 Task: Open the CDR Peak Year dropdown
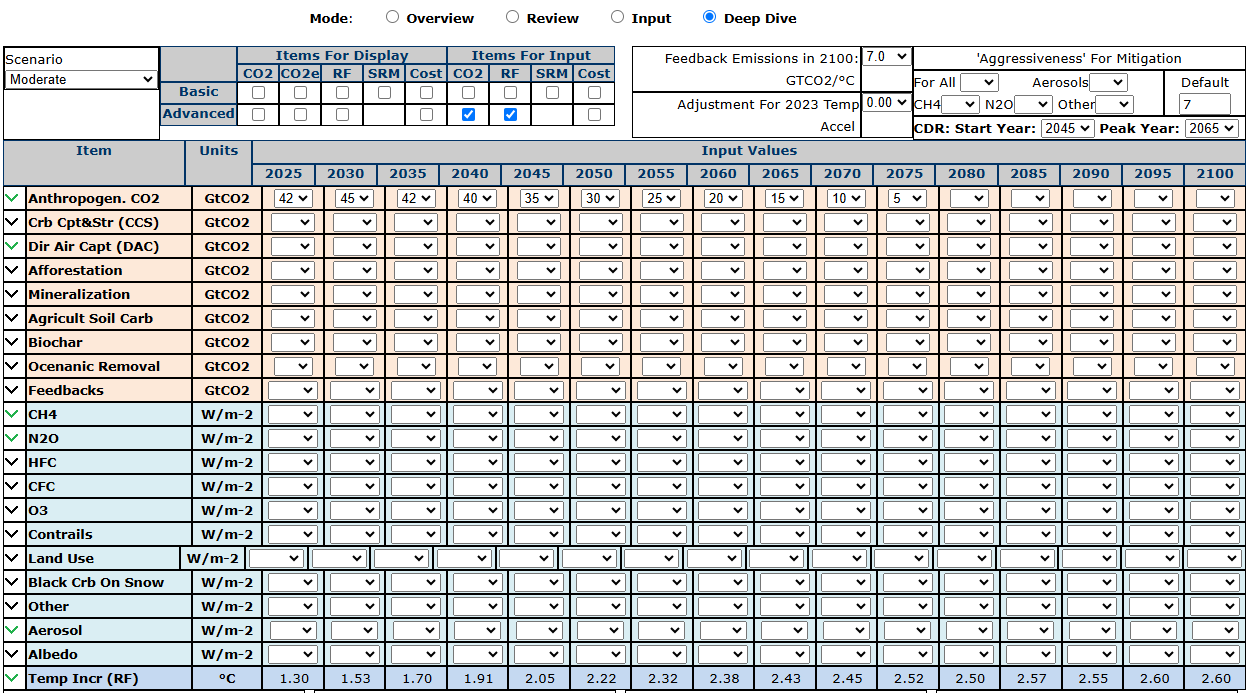pos(1211,129)
